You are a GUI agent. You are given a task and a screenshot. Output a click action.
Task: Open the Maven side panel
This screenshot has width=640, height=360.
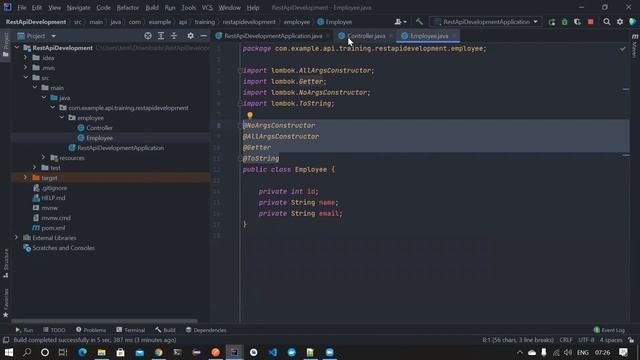635,46
